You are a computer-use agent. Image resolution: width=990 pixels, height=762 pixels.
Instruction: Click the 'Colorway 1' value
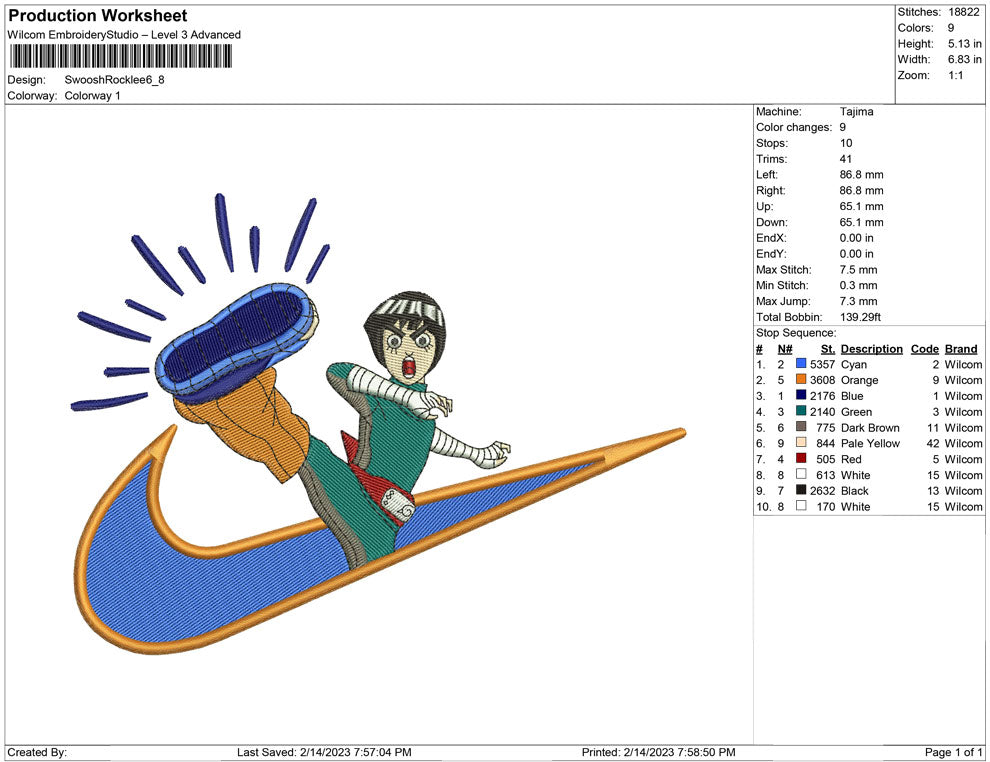coord(92,96)
